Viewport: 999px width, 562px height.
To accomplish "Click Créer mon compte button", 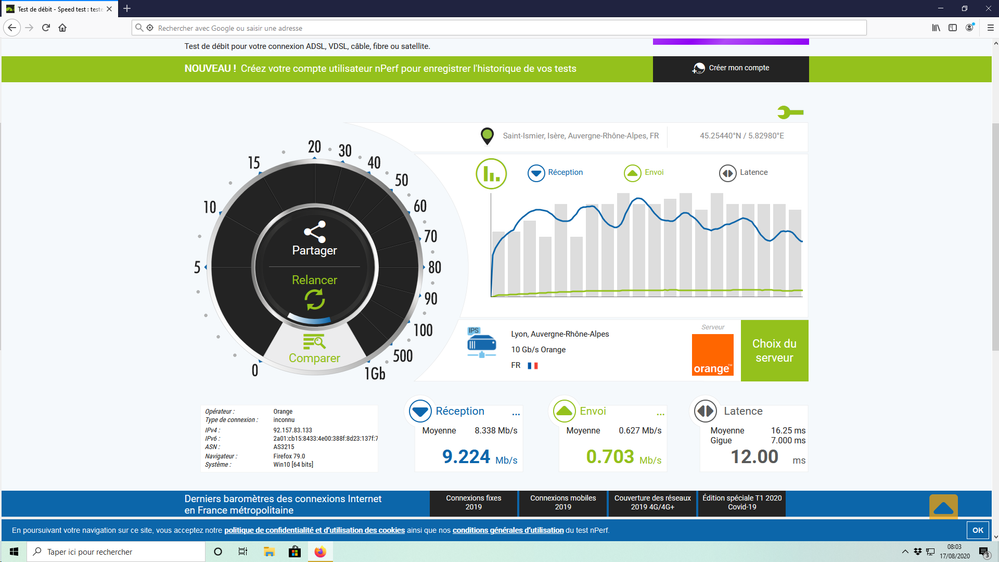I will (731, 68).
